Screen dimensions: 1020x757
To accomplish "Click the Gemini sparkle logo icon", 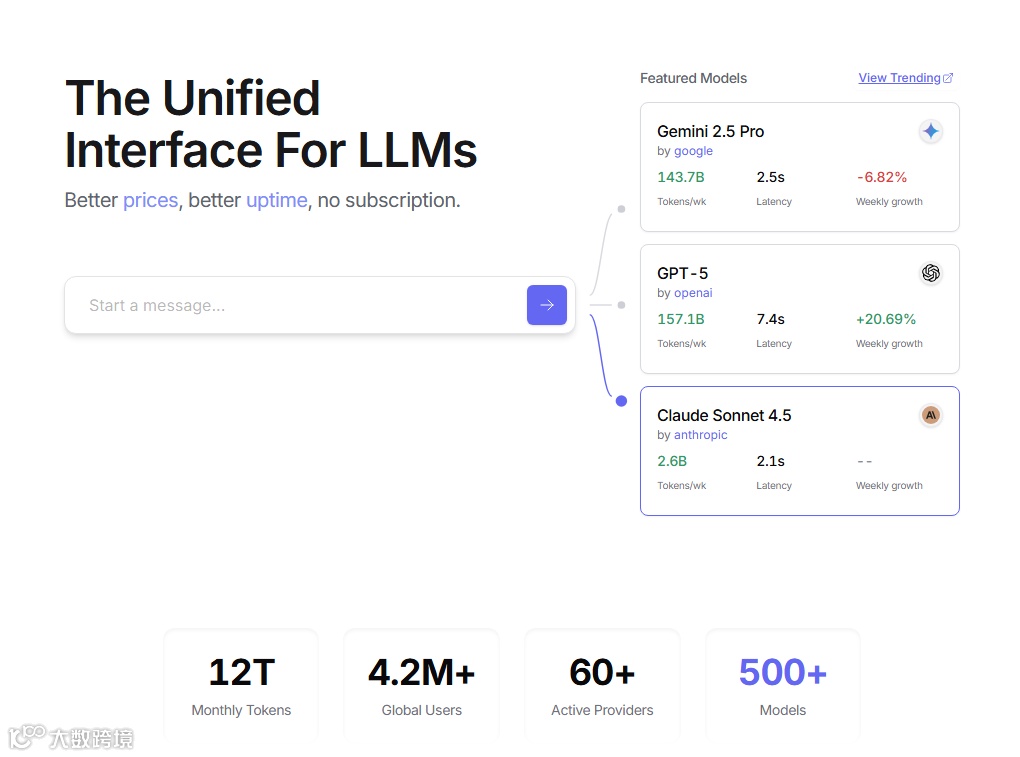I will [x=931, y=131].
